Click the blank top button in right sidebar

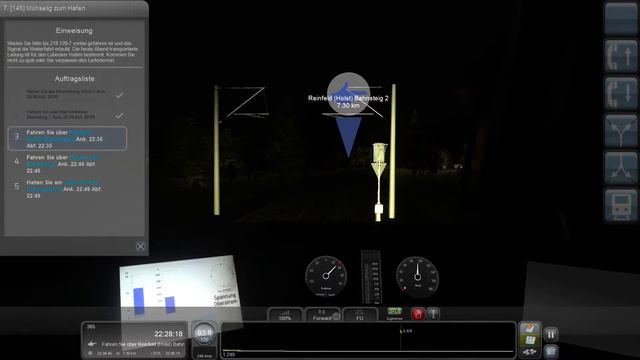pyautogui.click(x=621, y=18)
